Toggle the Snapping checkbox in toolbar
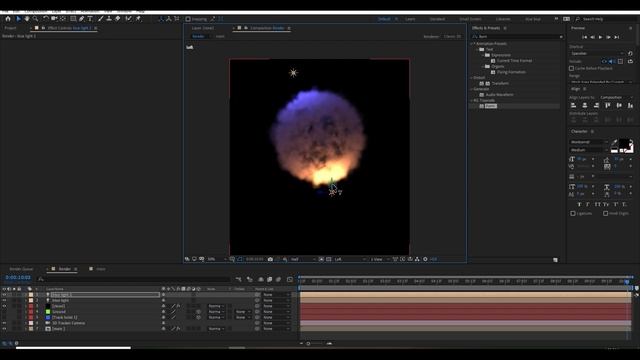Viewport: 640px width, 360px height. click(x=188, y=19)
